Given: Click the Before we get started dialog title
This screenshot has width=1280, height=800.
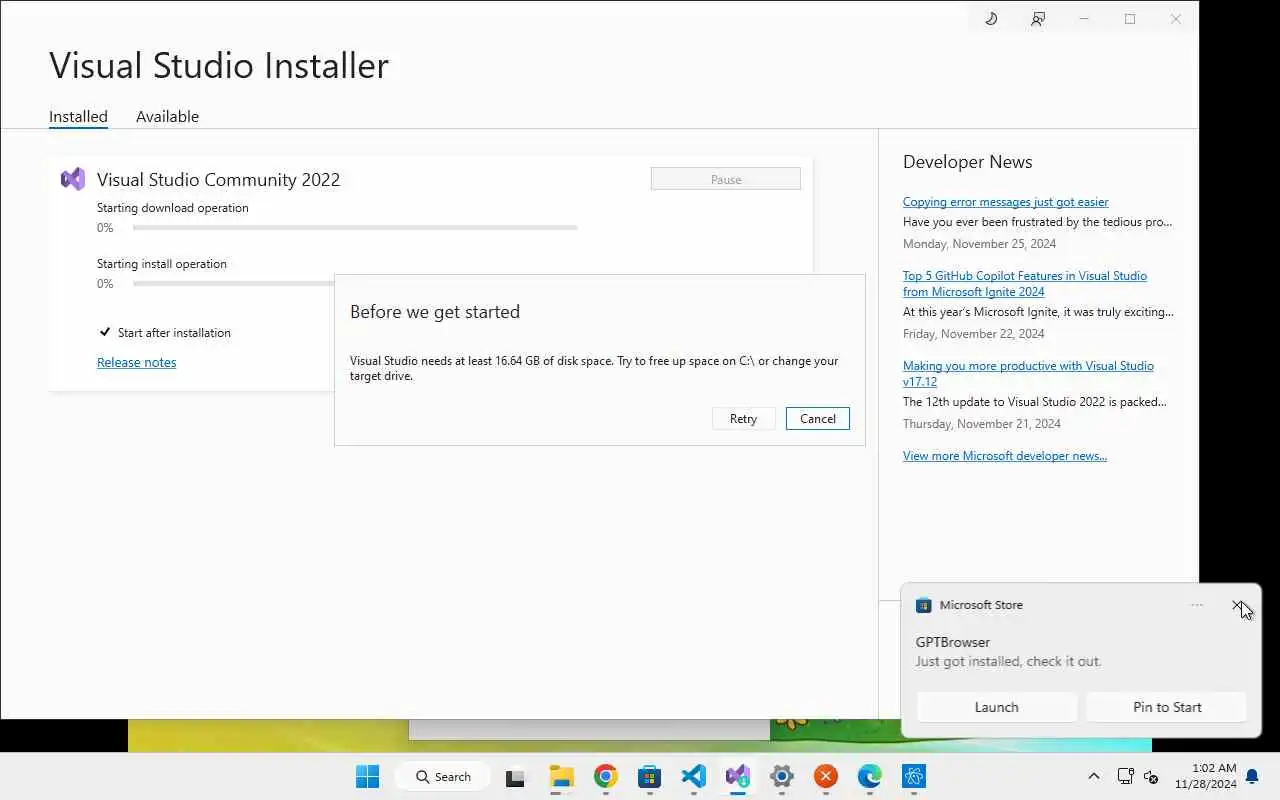Looking at the screenshot, I should click(x=435, y=312).
